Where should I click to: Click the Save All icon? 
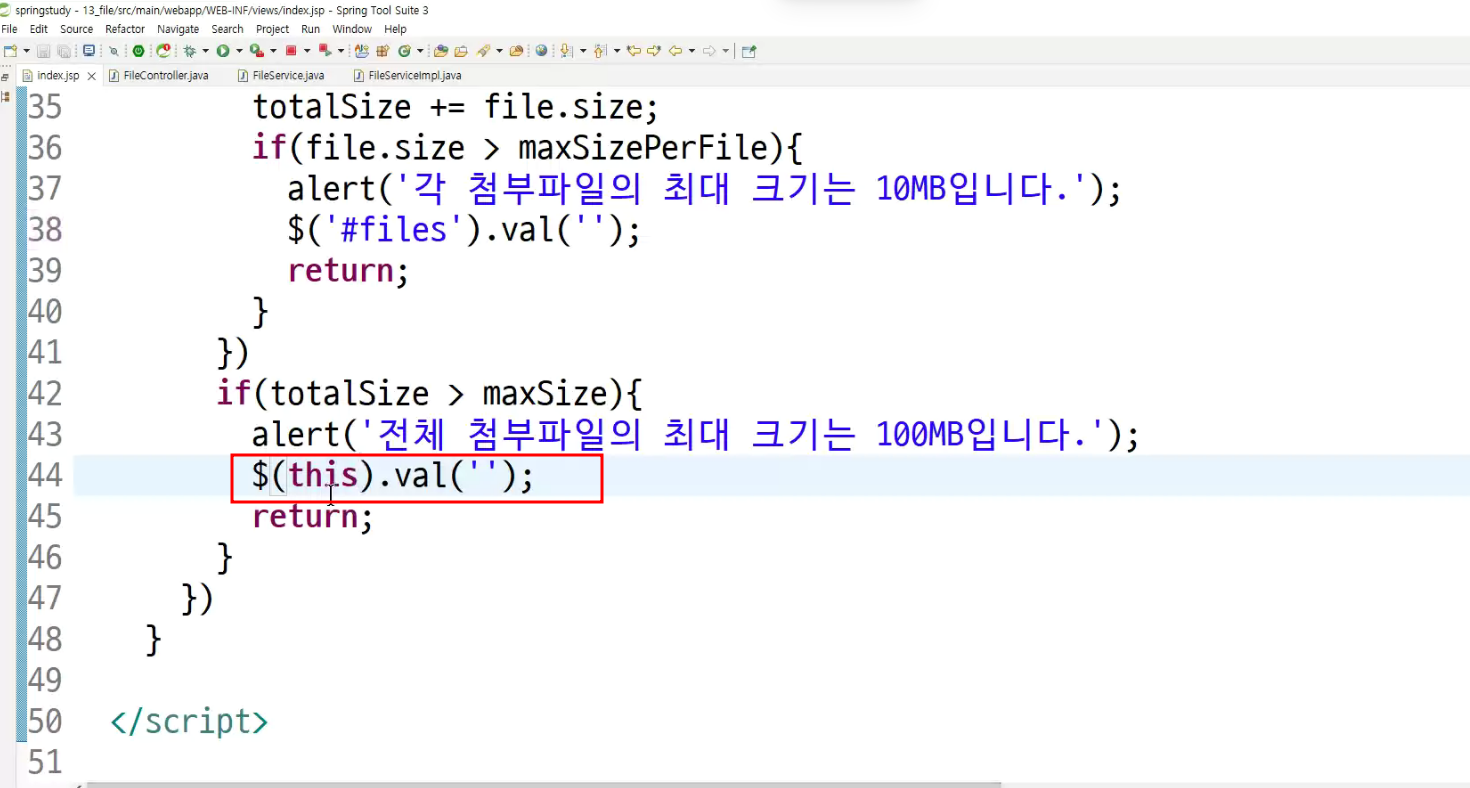pyautogui.click(x=63, y=50)
